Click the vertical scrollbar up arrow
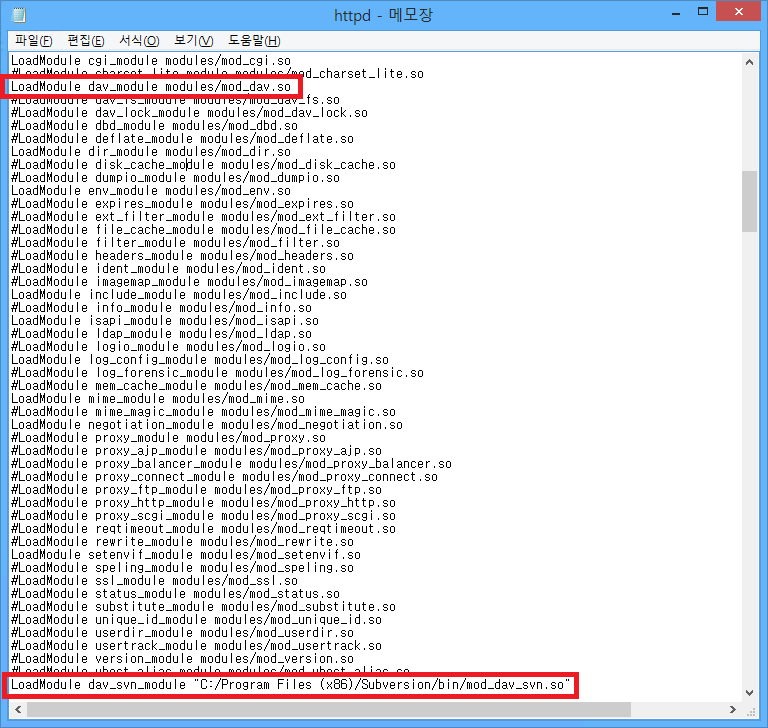This screenshot has width=768, height=728. [x=749, y=61]
